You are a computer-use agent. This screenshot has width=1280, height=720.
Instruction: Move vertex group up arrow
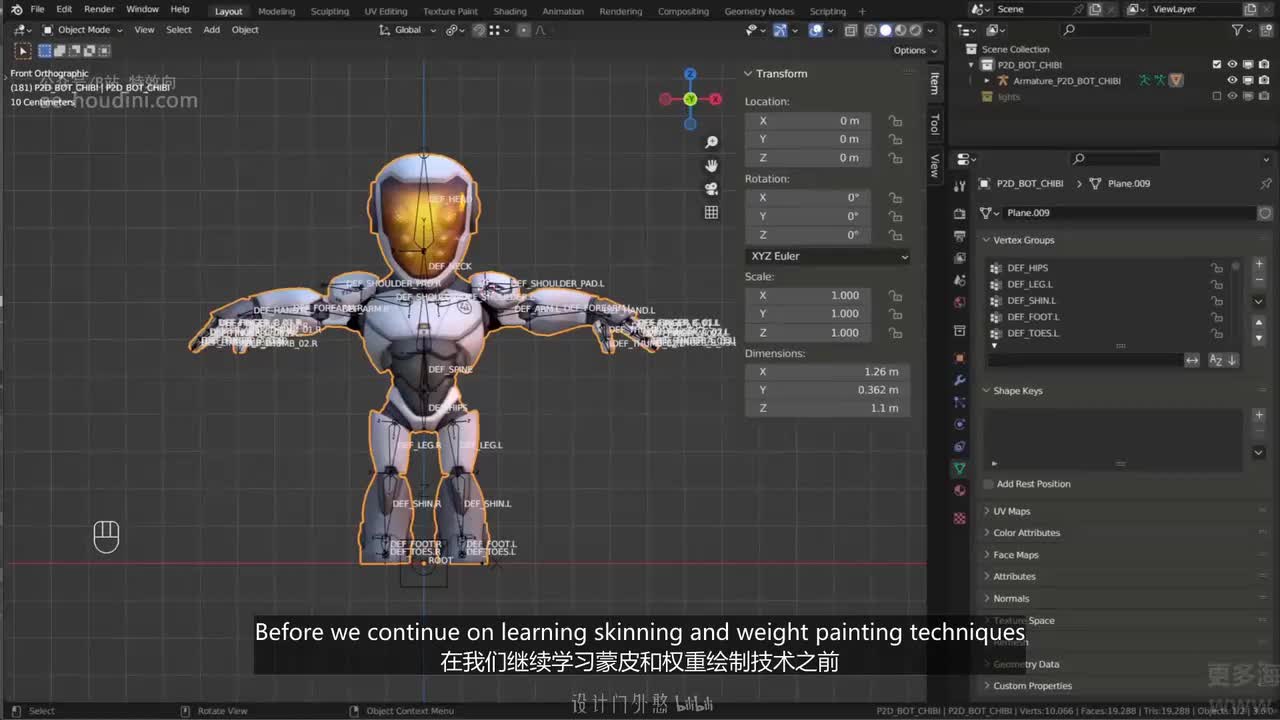point(1259,322)
